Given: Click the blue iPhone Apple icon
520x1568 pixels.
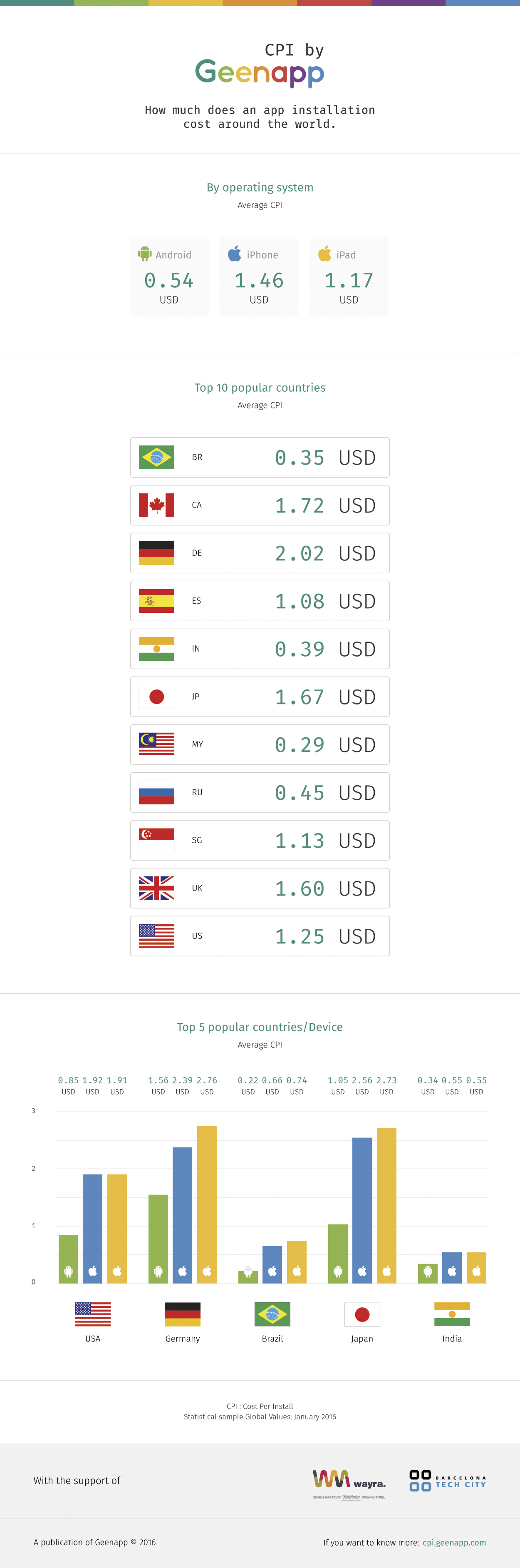Looking at the screenshot, I should (235, 253).
